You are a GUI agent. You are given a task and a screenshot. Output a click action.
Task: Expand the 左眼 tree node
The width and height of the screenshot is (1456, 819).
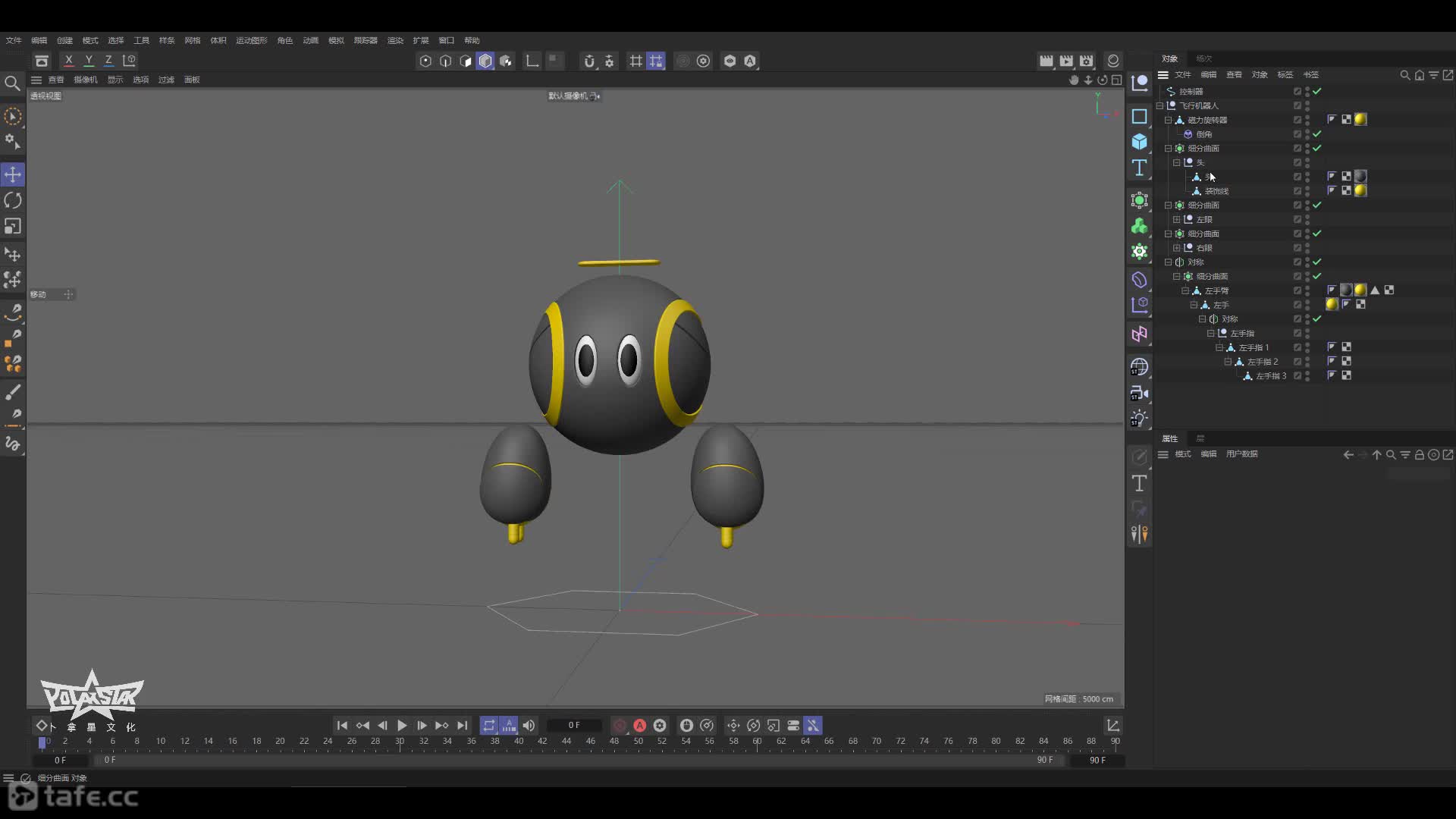[x=1176, y=219]
